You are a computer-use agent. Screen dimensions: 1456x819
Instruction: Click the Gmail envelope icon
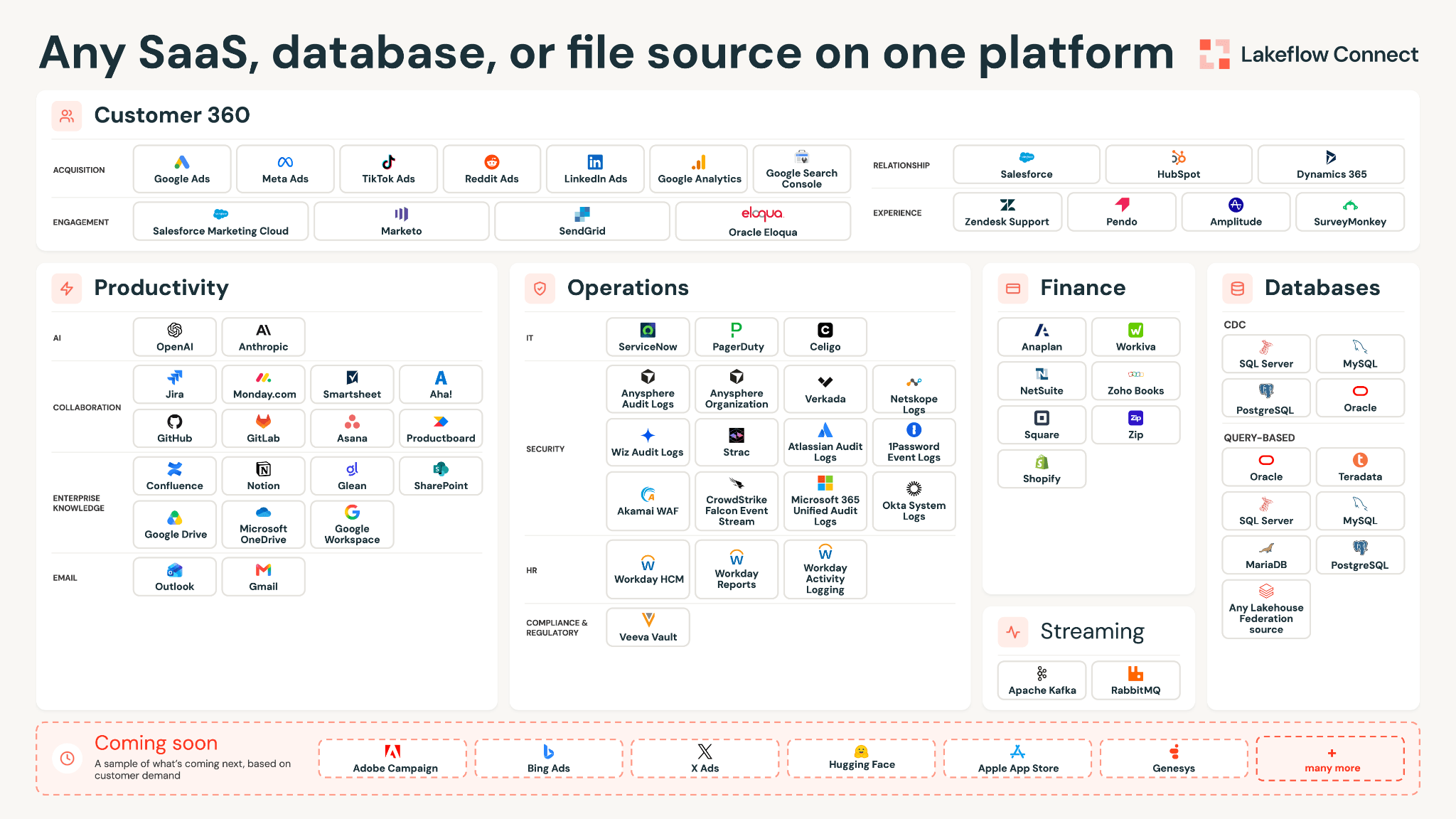coord(264,570)
